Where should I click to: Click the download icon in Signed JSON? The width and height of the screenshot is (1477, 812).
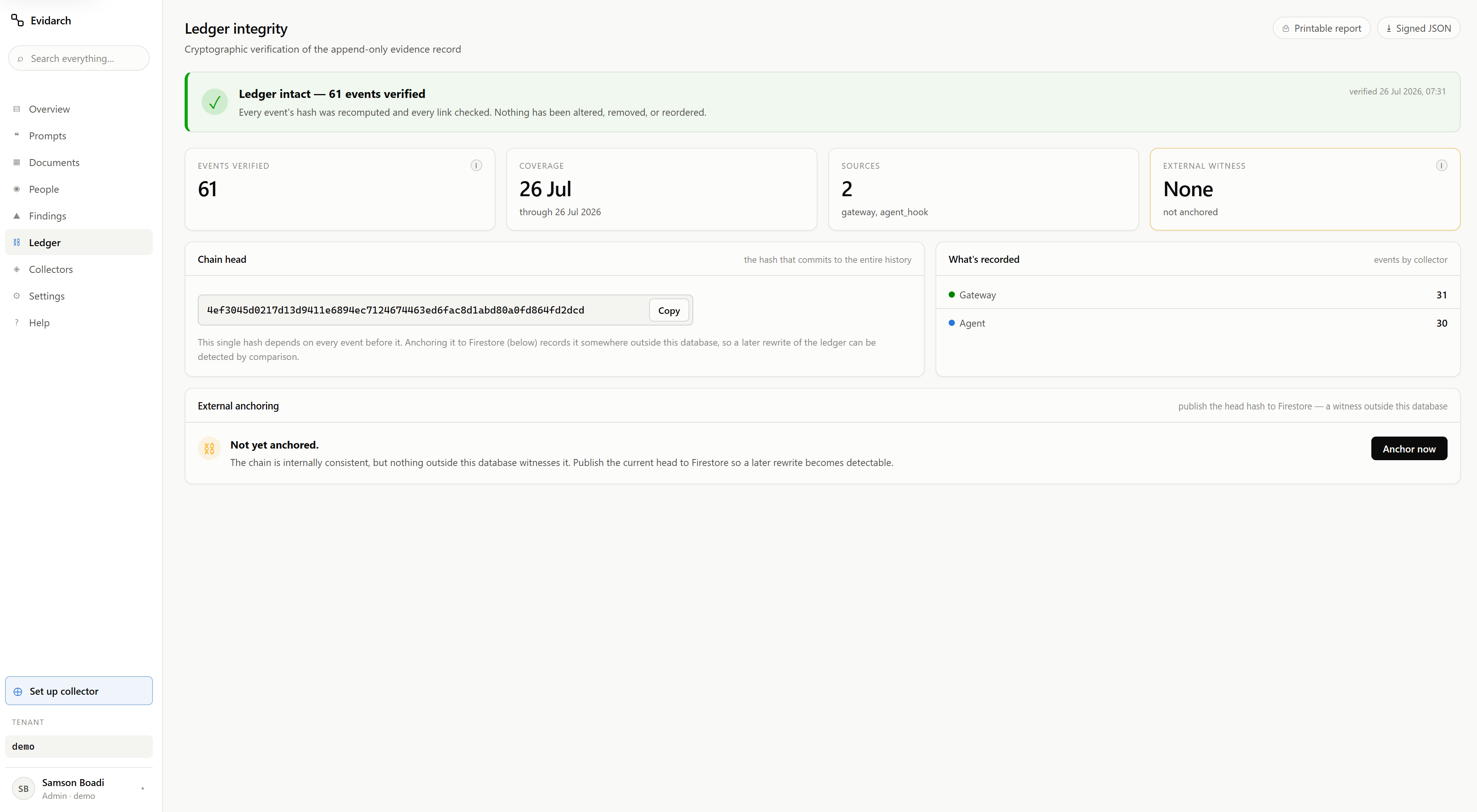[x=1389, y=29]
